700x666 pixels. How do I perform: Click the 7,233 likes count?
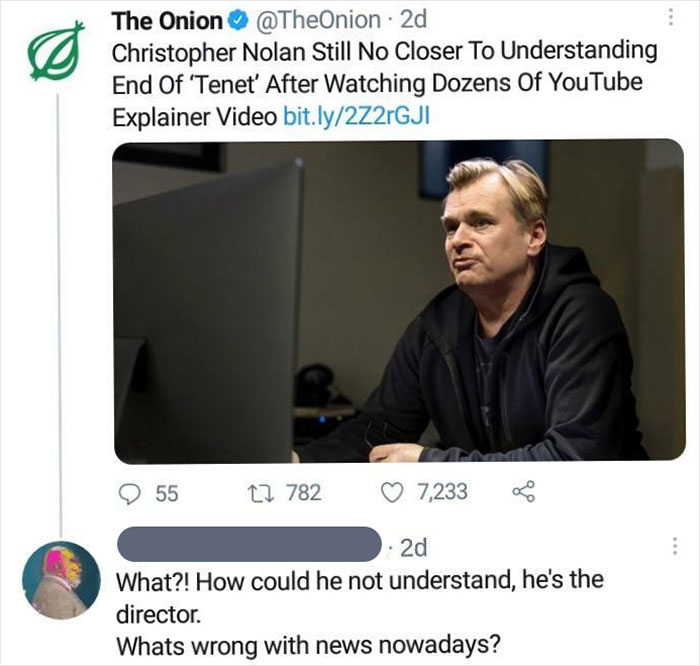(x=441, y=492)
